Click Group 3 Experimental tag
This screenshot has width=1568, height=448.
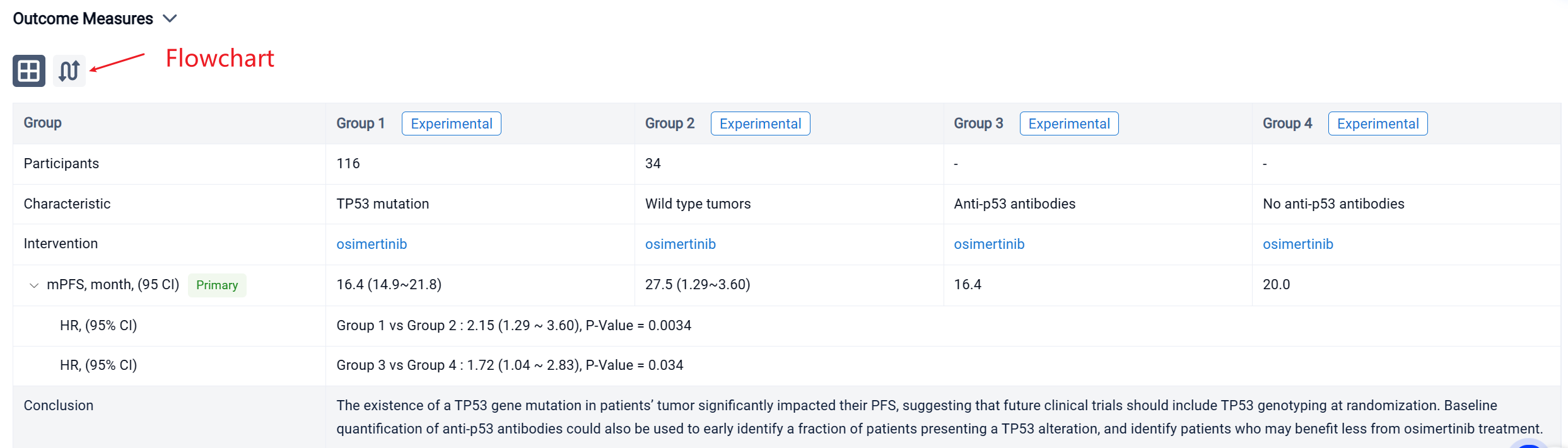(1068, 124)
